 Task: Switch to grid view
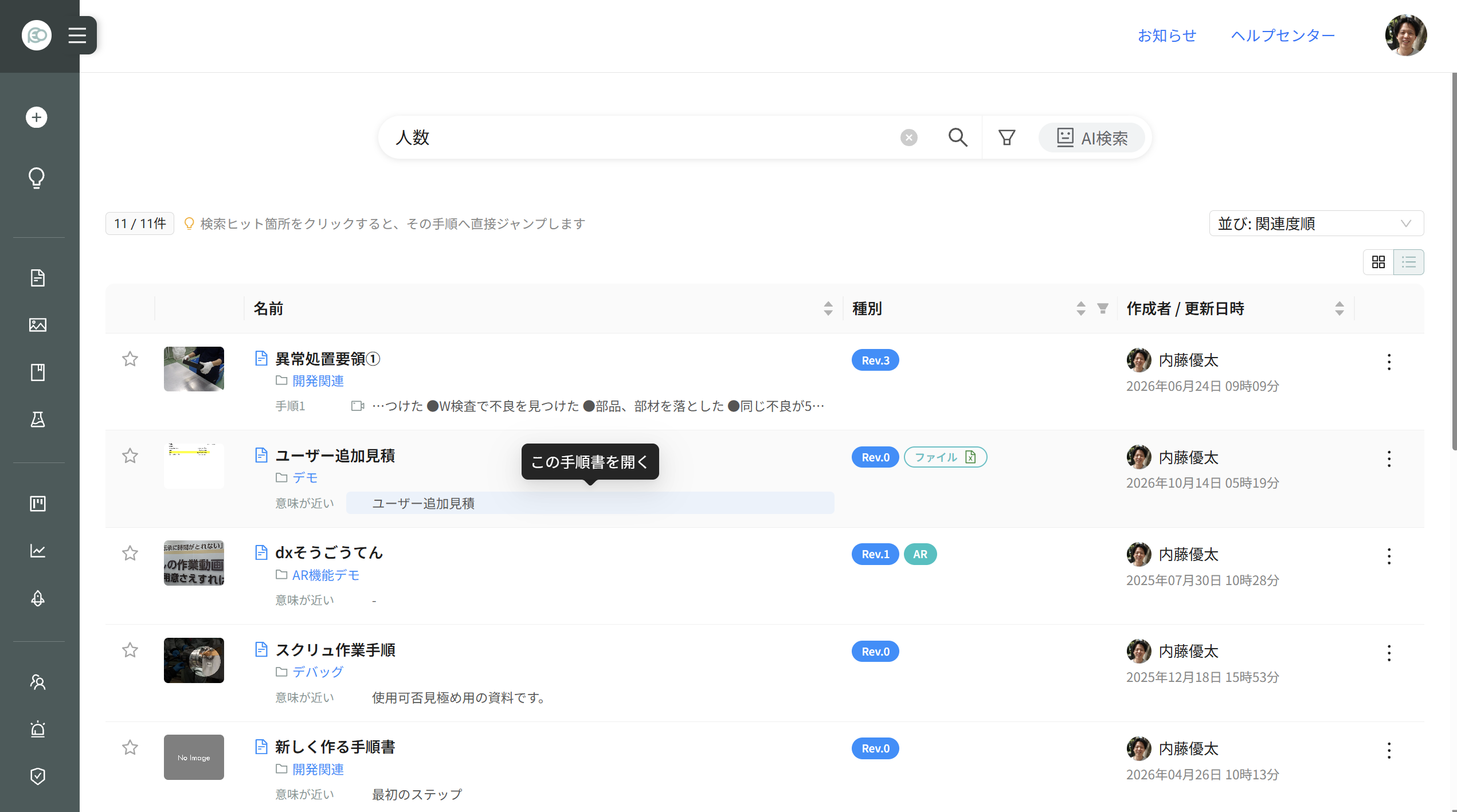click(x=1378, y=262)
